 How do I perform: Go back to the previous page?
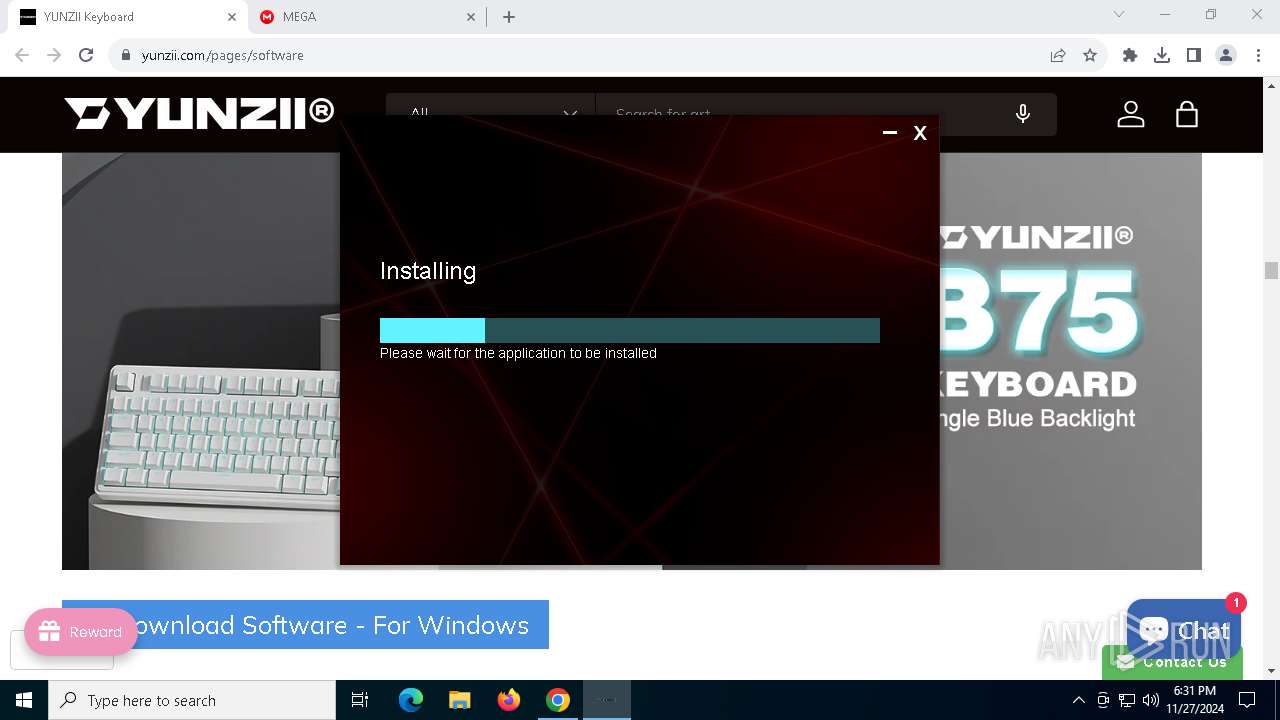click(22, 55)
